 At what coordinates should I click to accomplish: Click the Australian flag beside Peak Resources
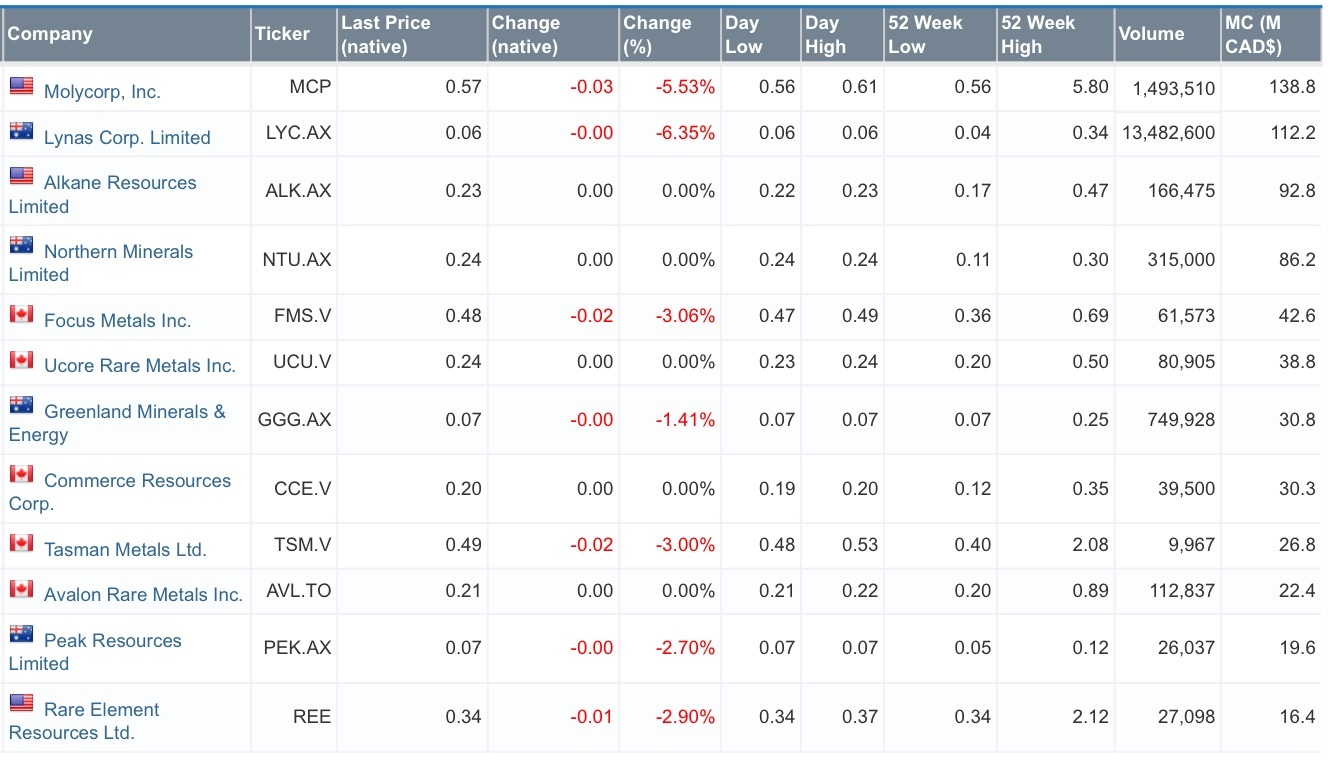[21, 635]
